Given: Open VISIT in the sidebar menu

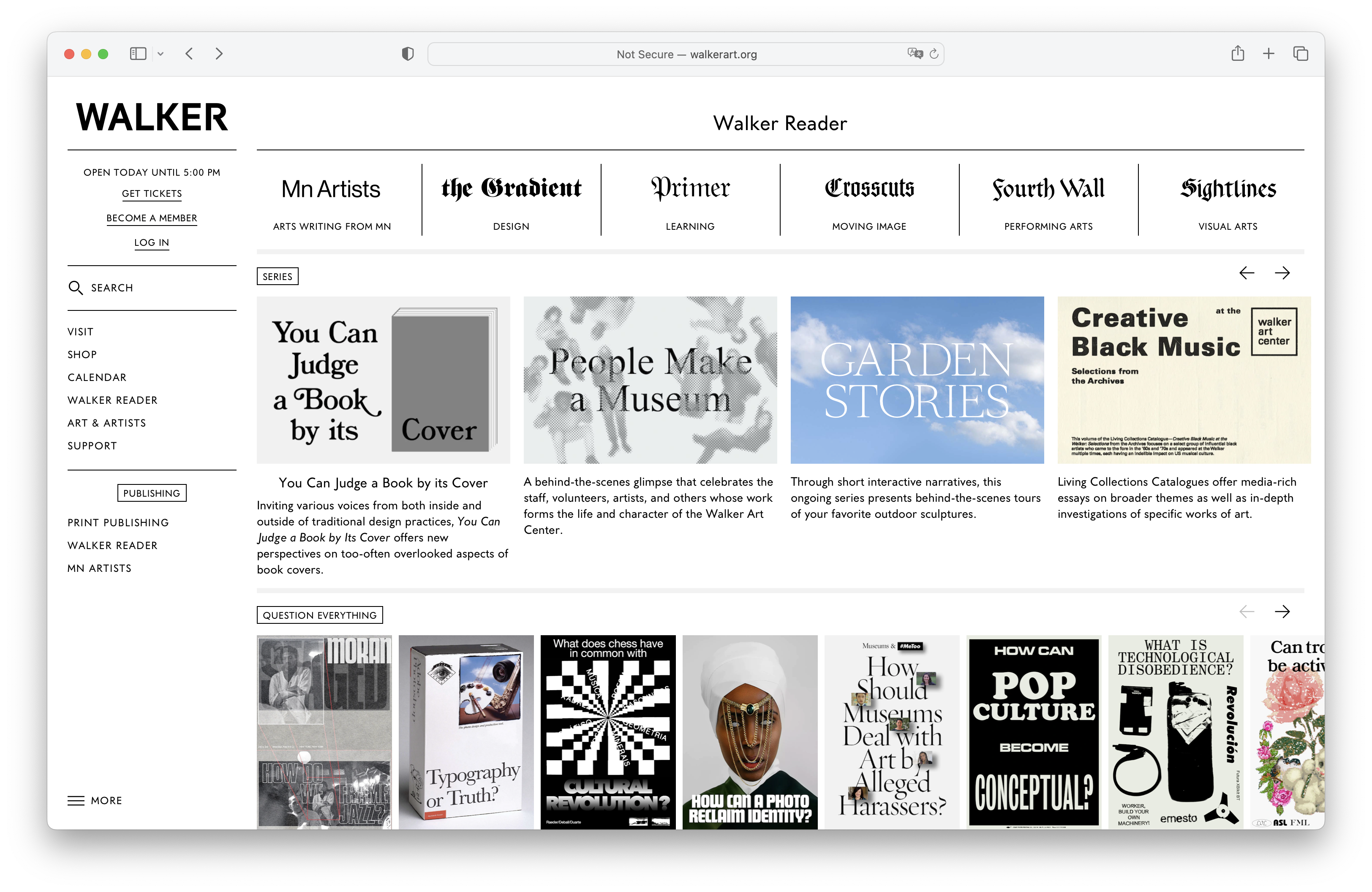Looking at the screenshot, I should point(80,332).
